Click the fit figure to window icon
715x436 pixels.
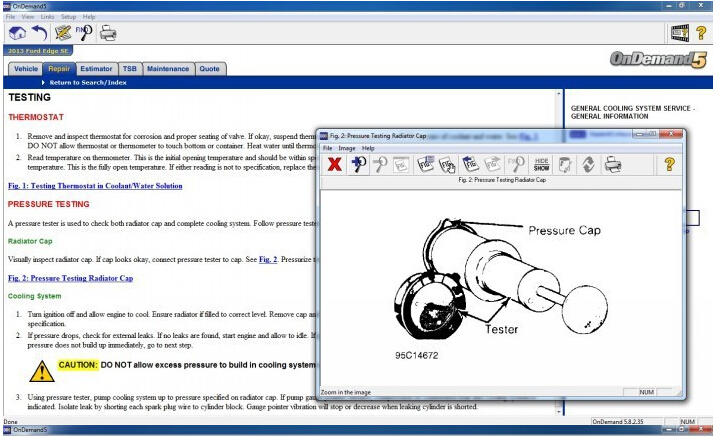401,165
